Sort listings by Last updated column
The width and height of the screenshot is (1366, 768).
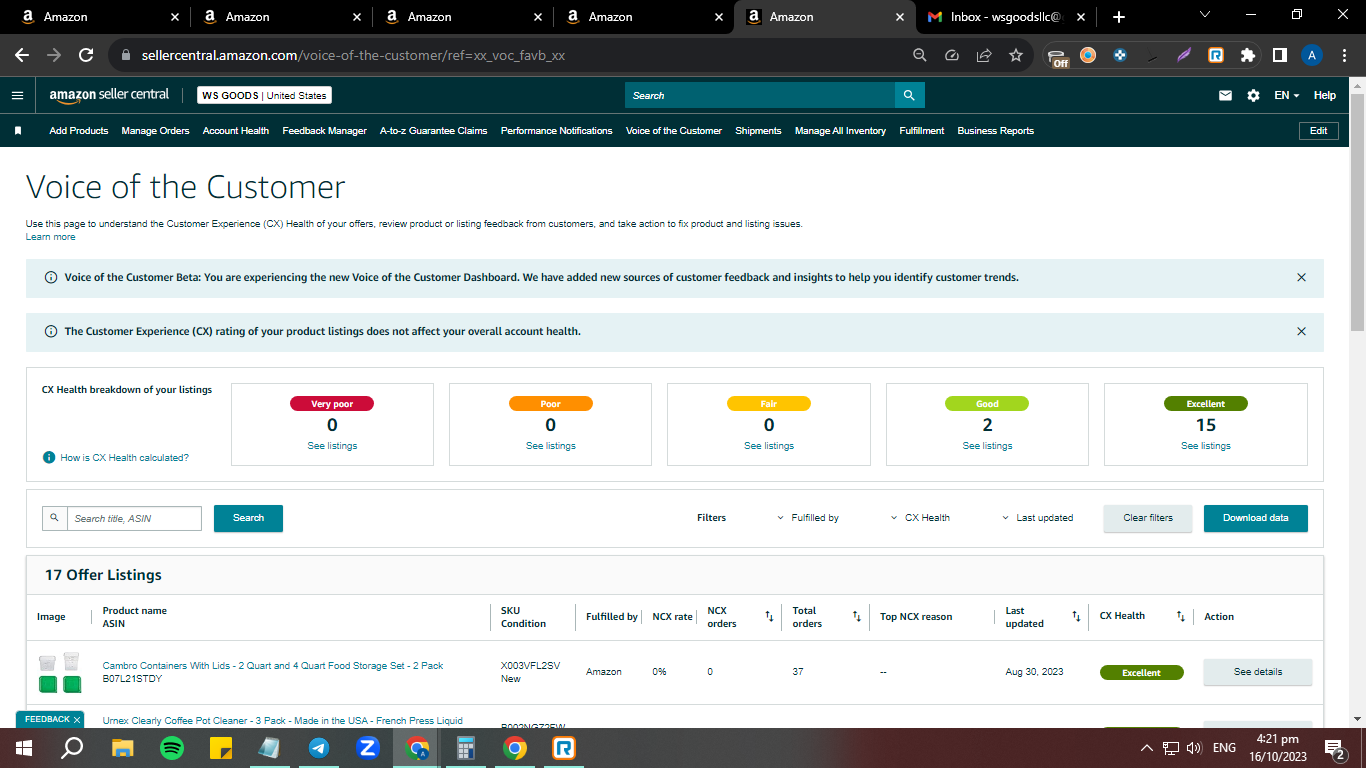1076,617
